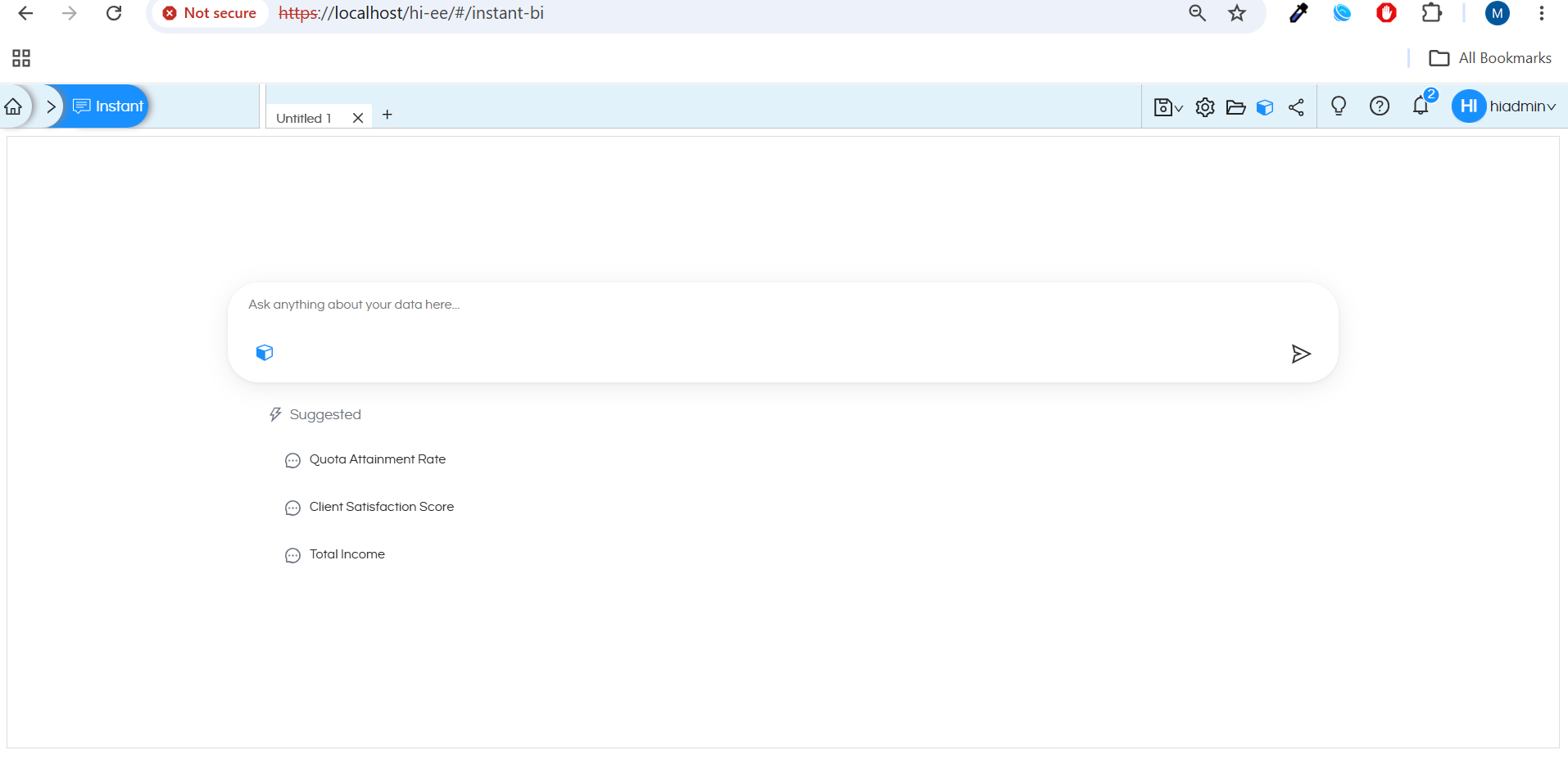Open the browser zoom magnifier icon
Viewport: 1568px width, 759px height.
tap(1198, 13)
